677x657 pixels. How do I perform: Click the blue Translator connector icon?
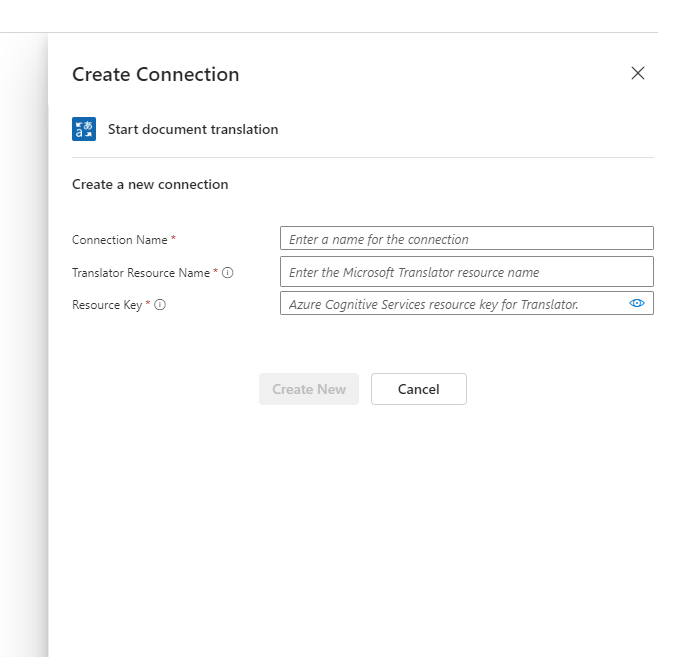pyautogui.click(x=84, y=129)
